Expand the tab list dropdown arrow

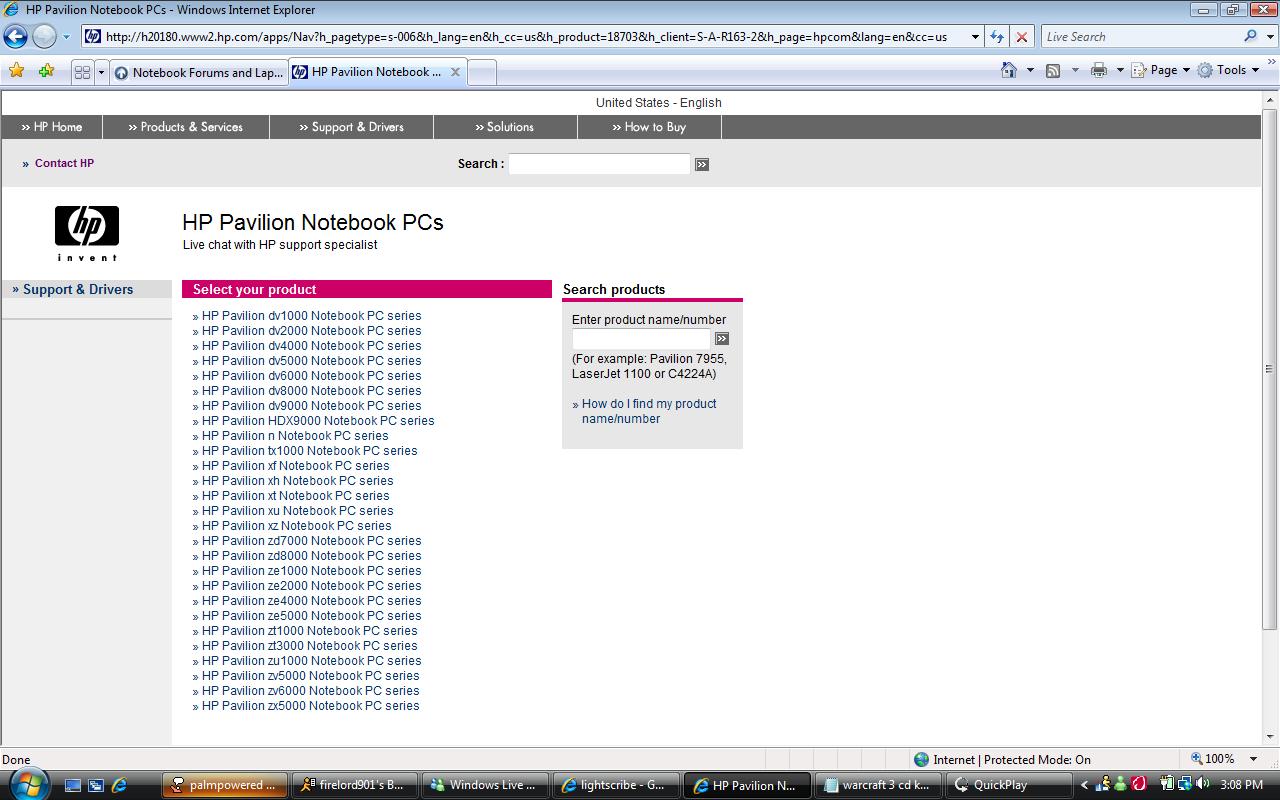click(x=101, y=72)
